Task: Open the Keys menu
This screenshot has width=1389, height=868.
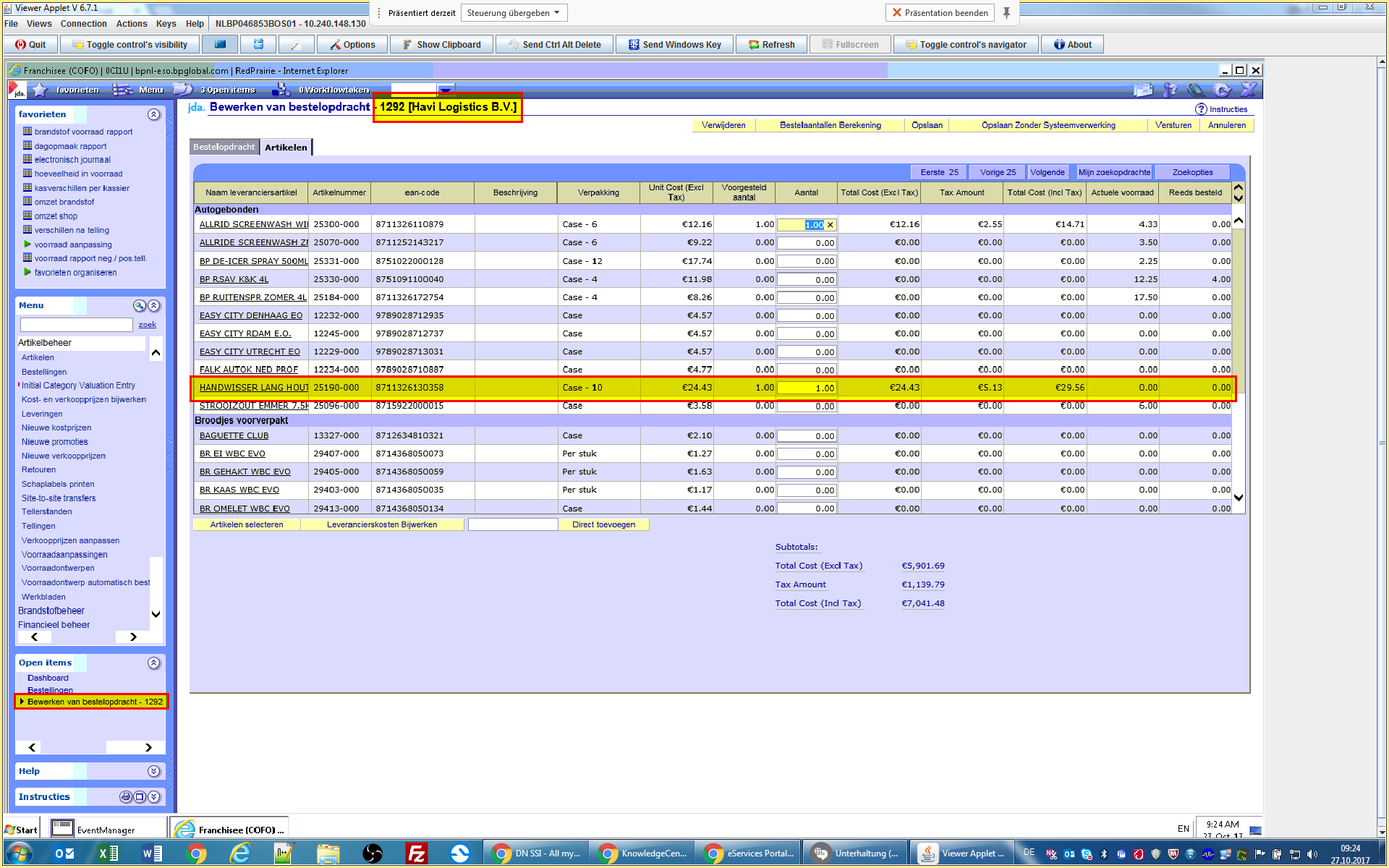Action: 166,24
